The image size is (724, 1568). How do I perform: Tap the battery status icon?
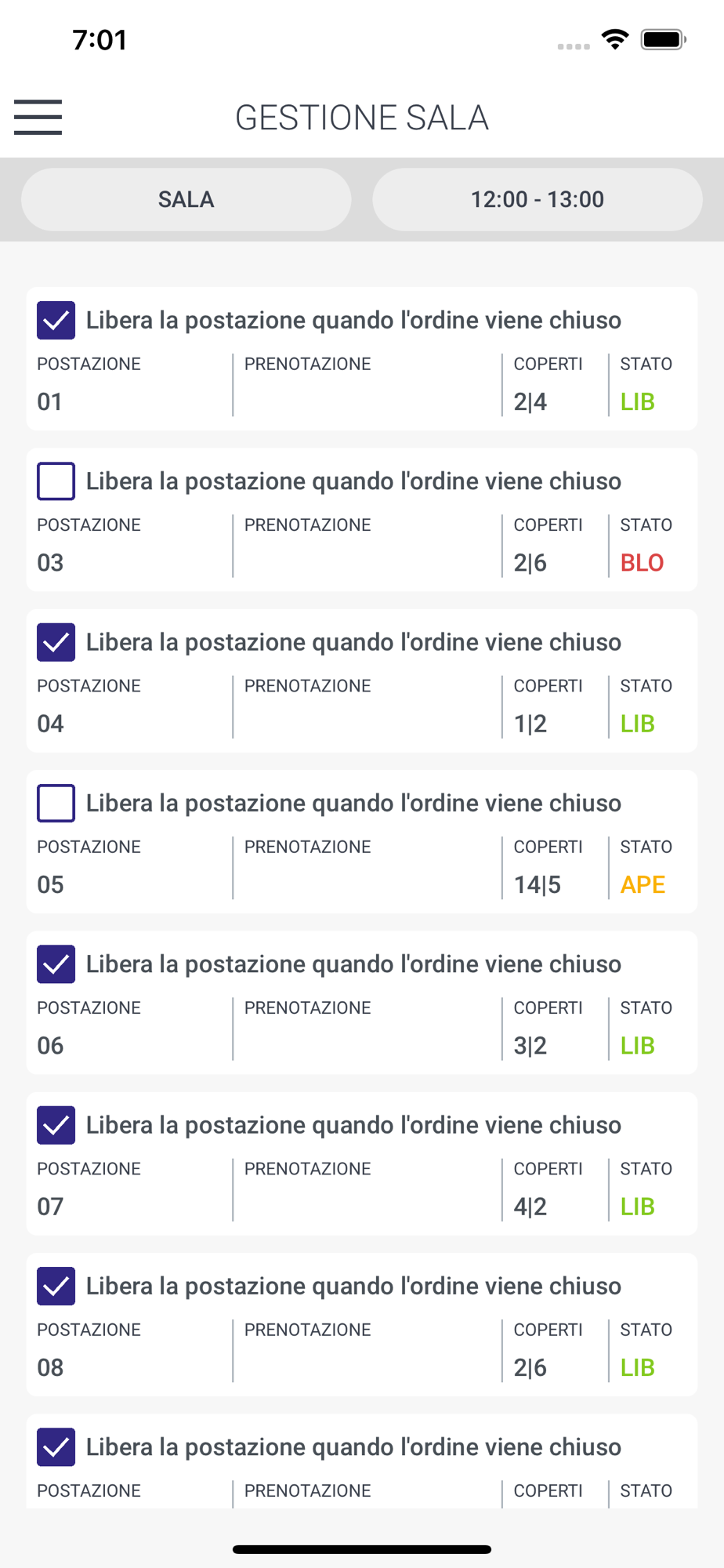click(x=664, y=39)
